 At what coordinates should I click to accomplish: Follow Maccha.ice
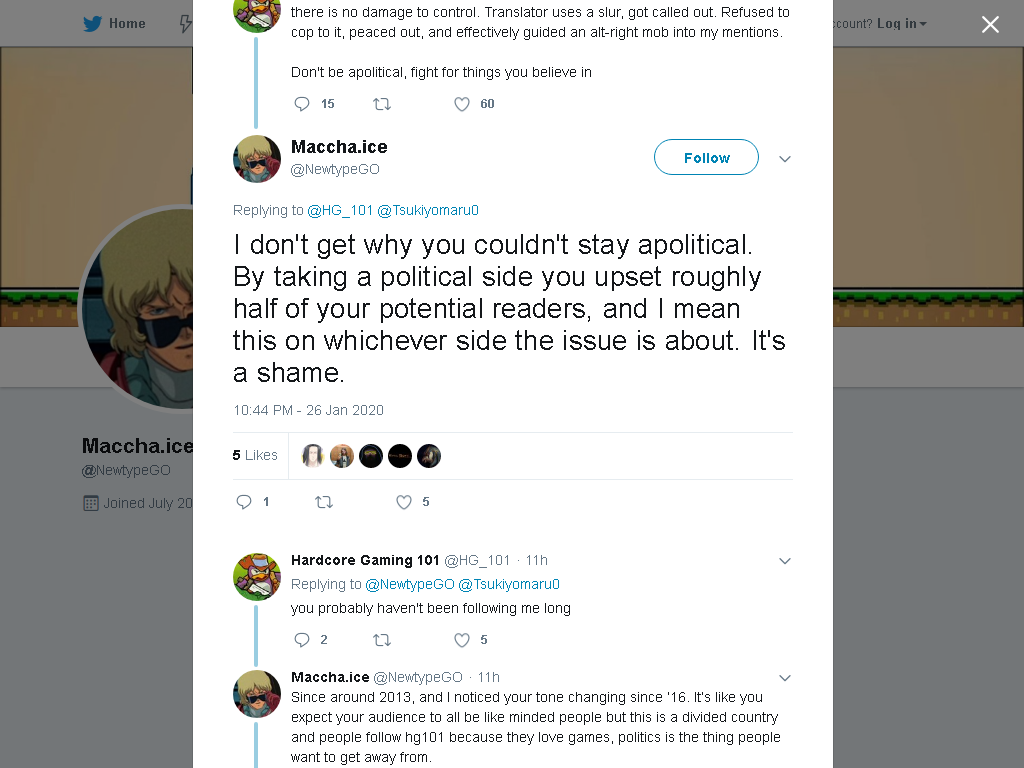click(x=706, y=157)
